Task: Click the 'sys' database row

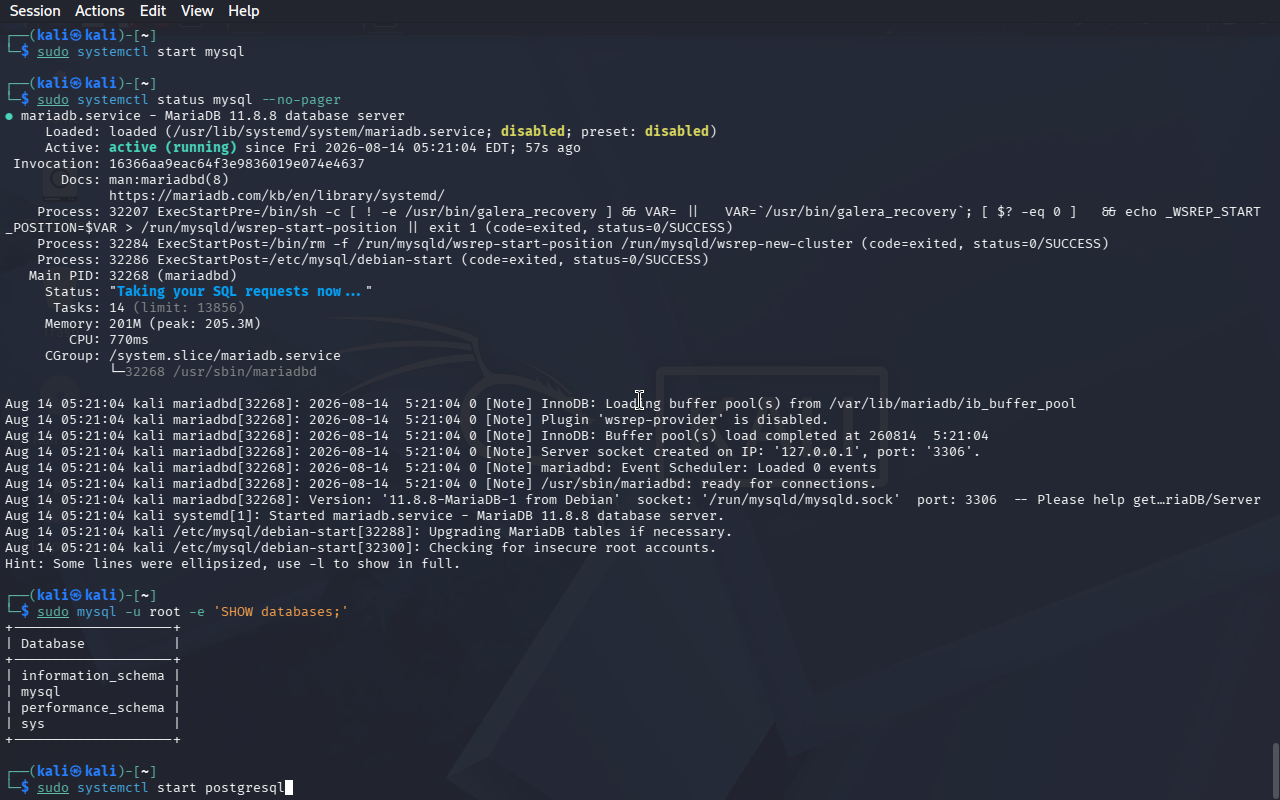Action: [x=92, y=724]
